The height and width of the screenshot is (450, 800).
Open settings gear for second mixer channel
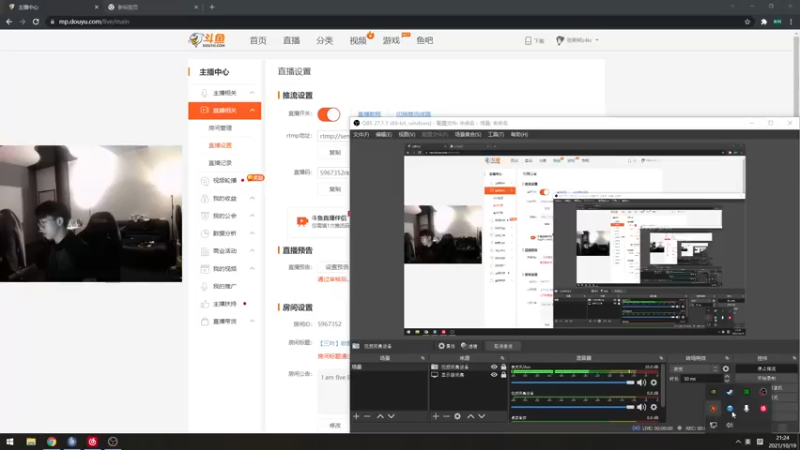click(x=654, y=407)
